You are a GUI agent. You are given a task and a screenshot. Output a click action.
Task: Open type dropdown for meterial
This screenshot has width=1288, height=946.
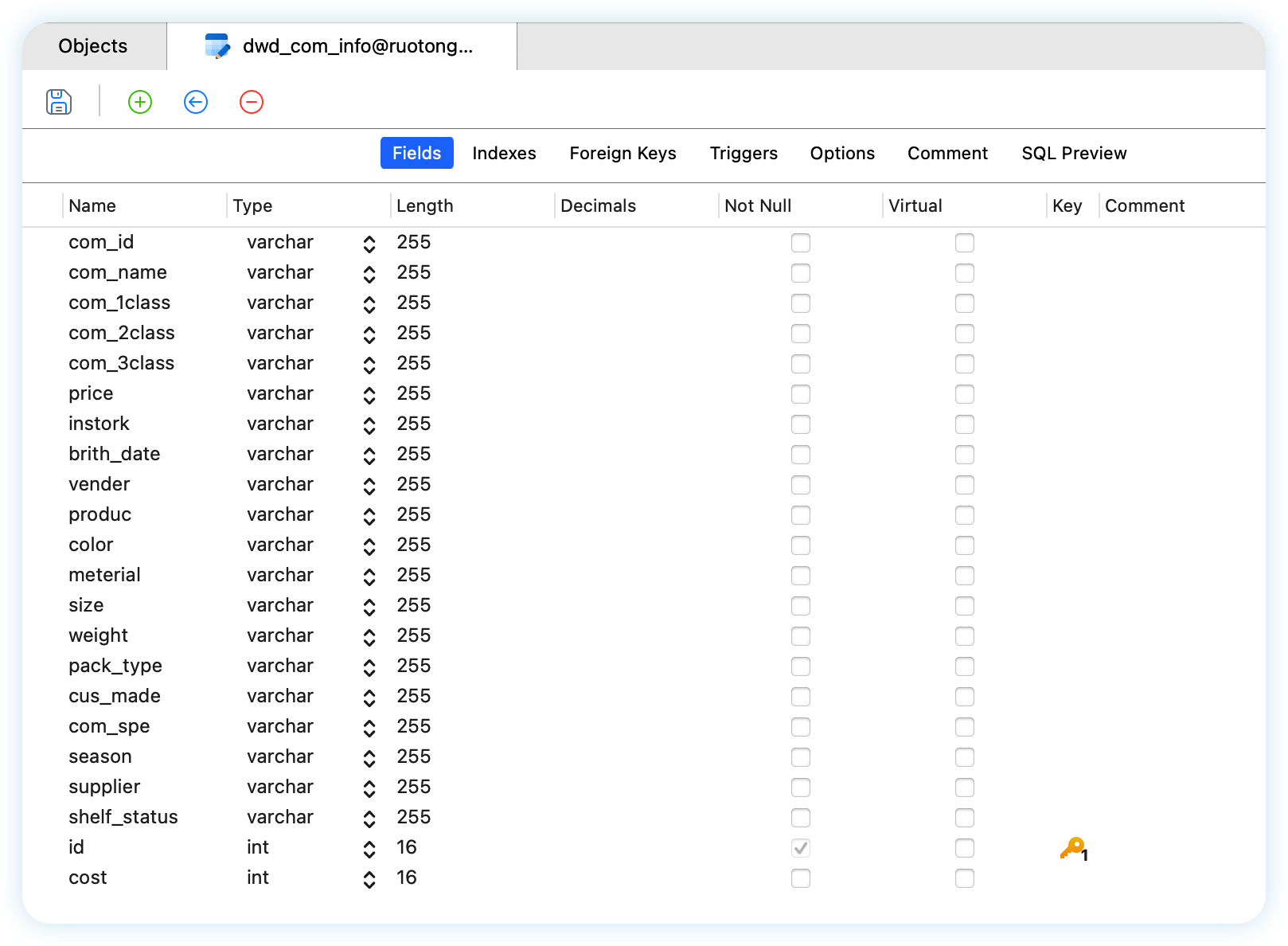tap(369, 577)
